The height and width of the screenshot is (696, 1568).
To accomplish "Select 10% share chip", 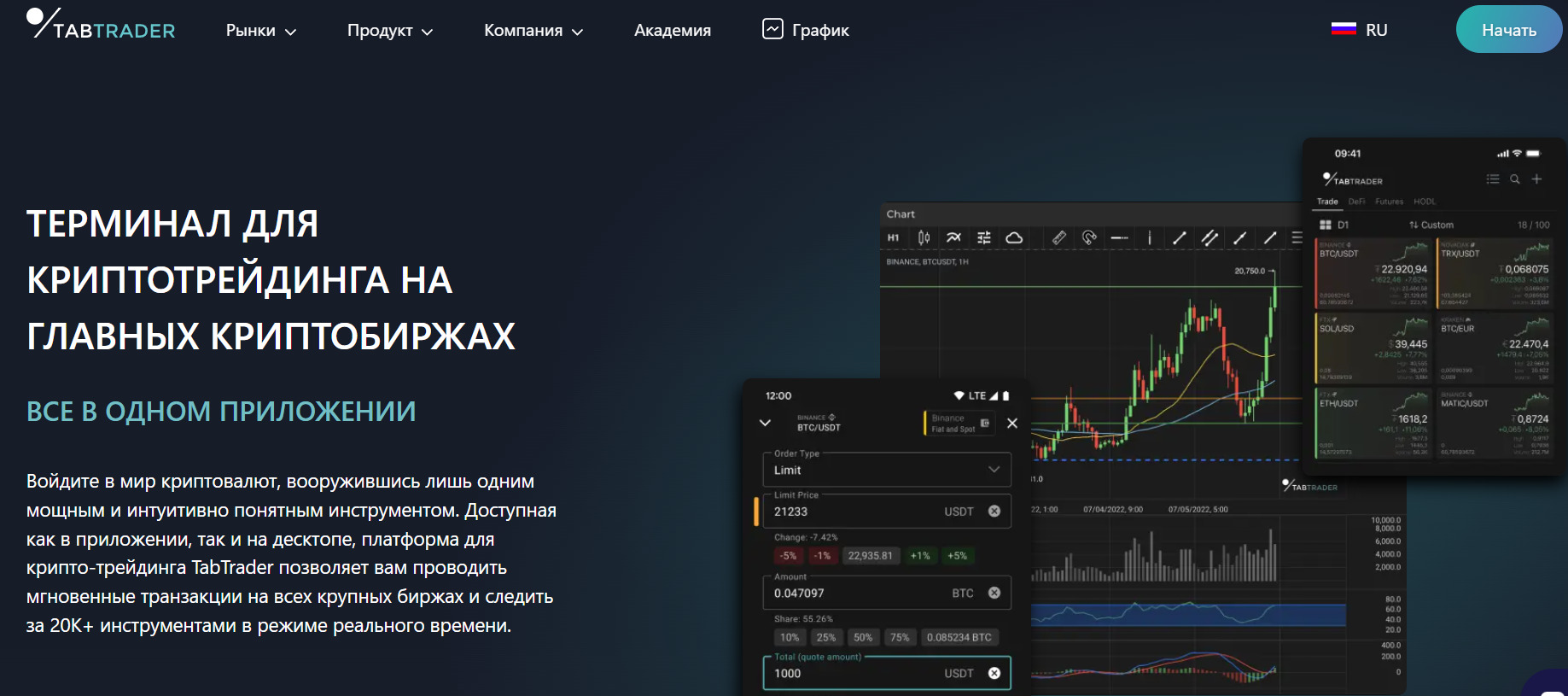I will tap(790, 637).
